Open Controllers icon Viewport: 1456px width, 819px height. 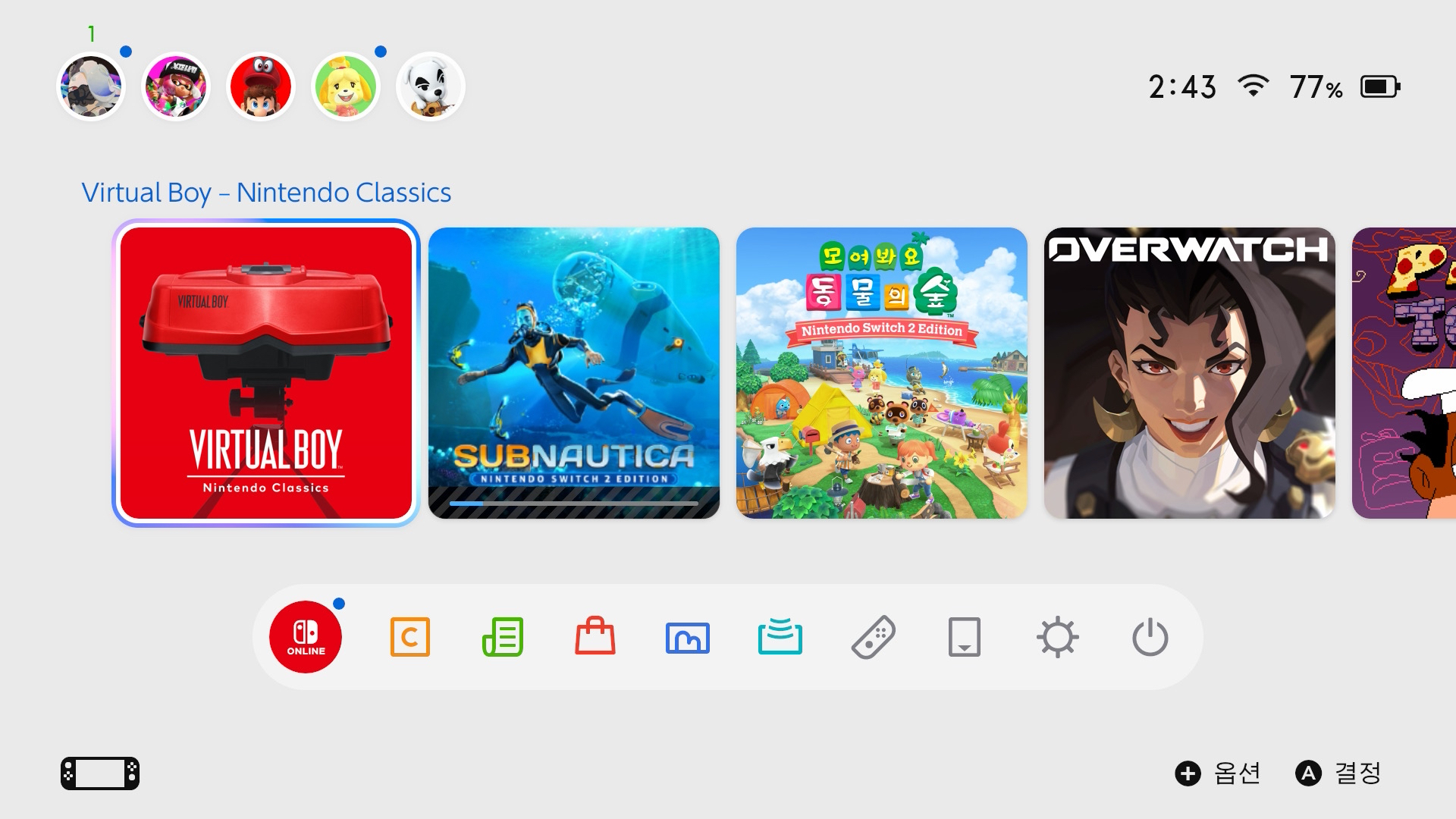click(x=873, y=637)
